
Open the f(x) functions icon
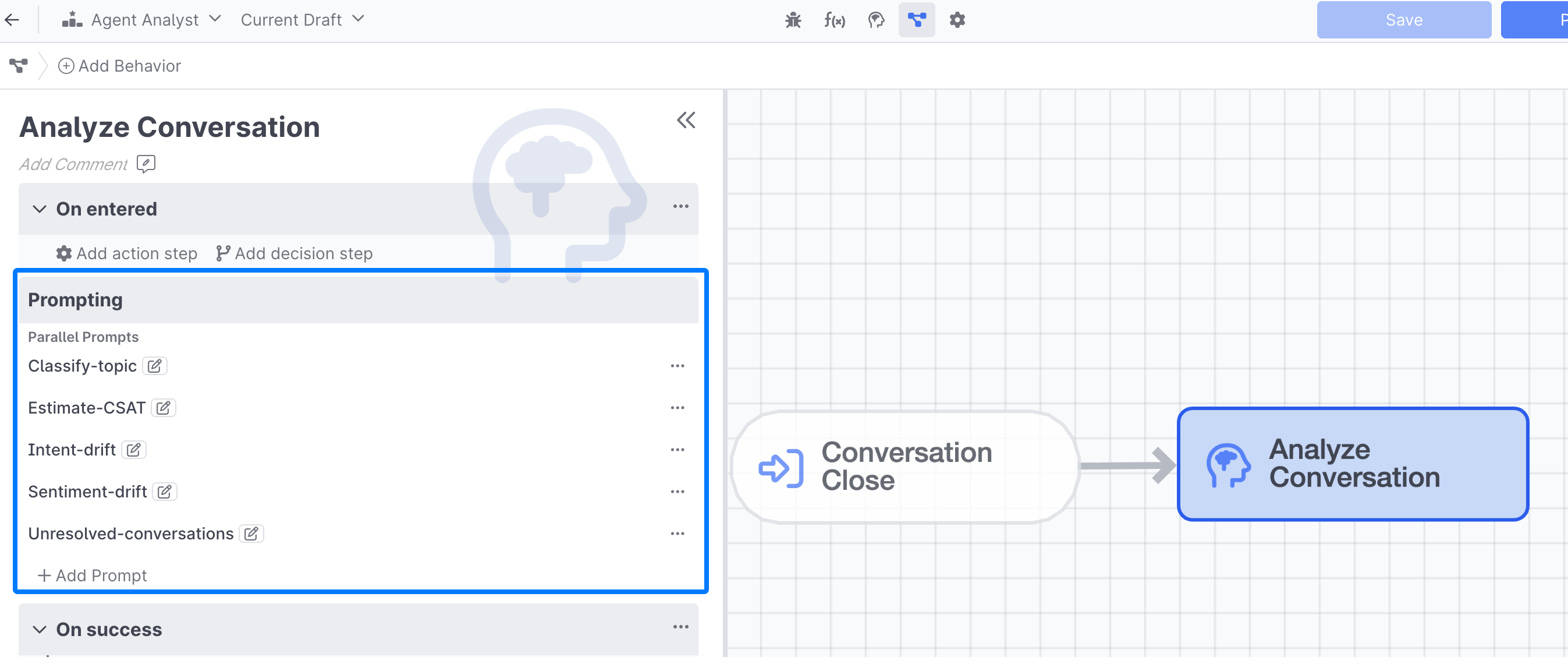pyautogui.click(x=834, y=20)
